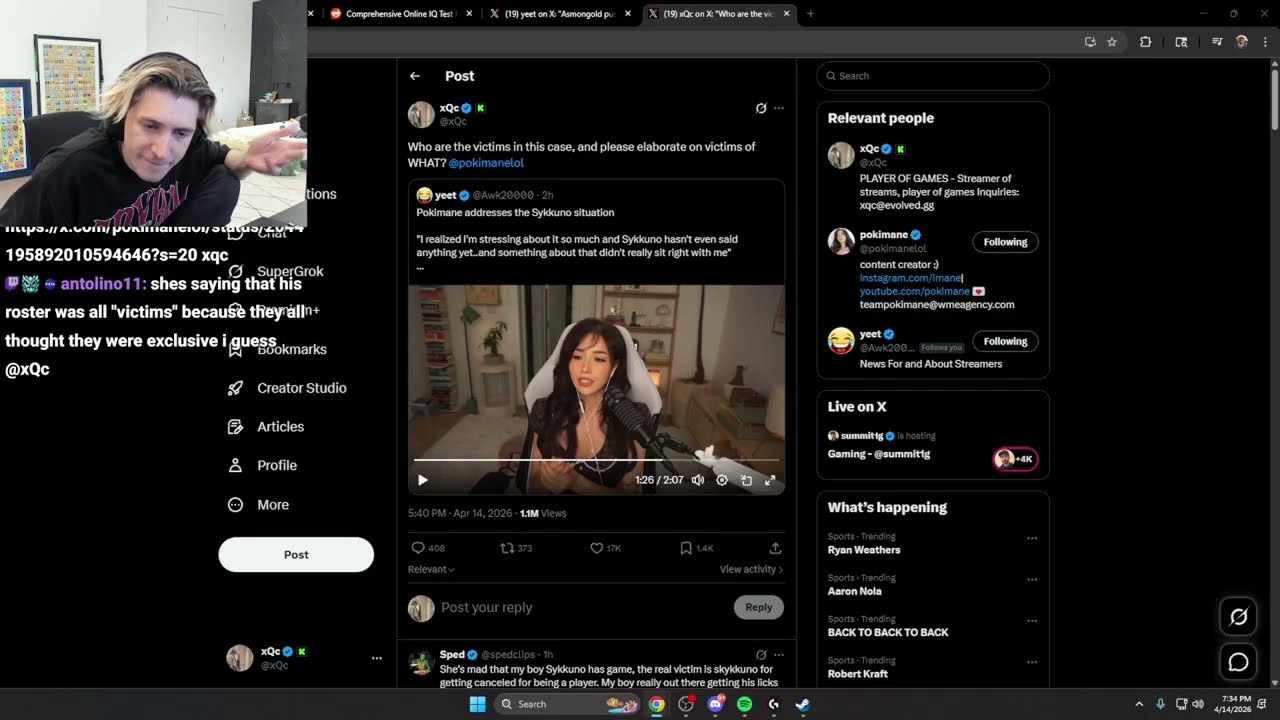Open options for Robert Kraft trend
The height and width of the screenshot is (720, 1280).
coord(1032,662)
